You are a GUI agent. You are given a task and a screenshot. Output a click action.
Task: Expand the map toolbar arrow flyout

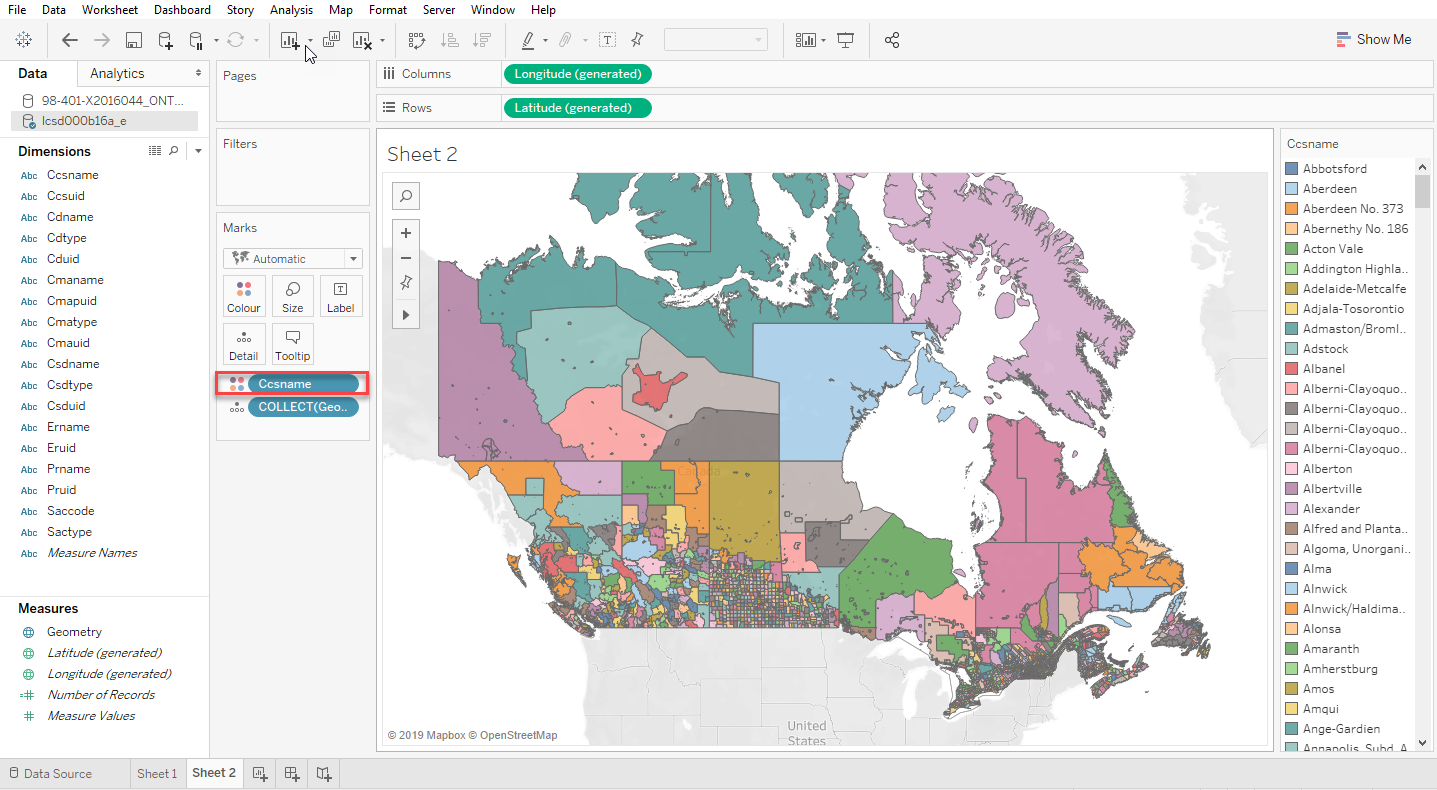coord(406,314)
